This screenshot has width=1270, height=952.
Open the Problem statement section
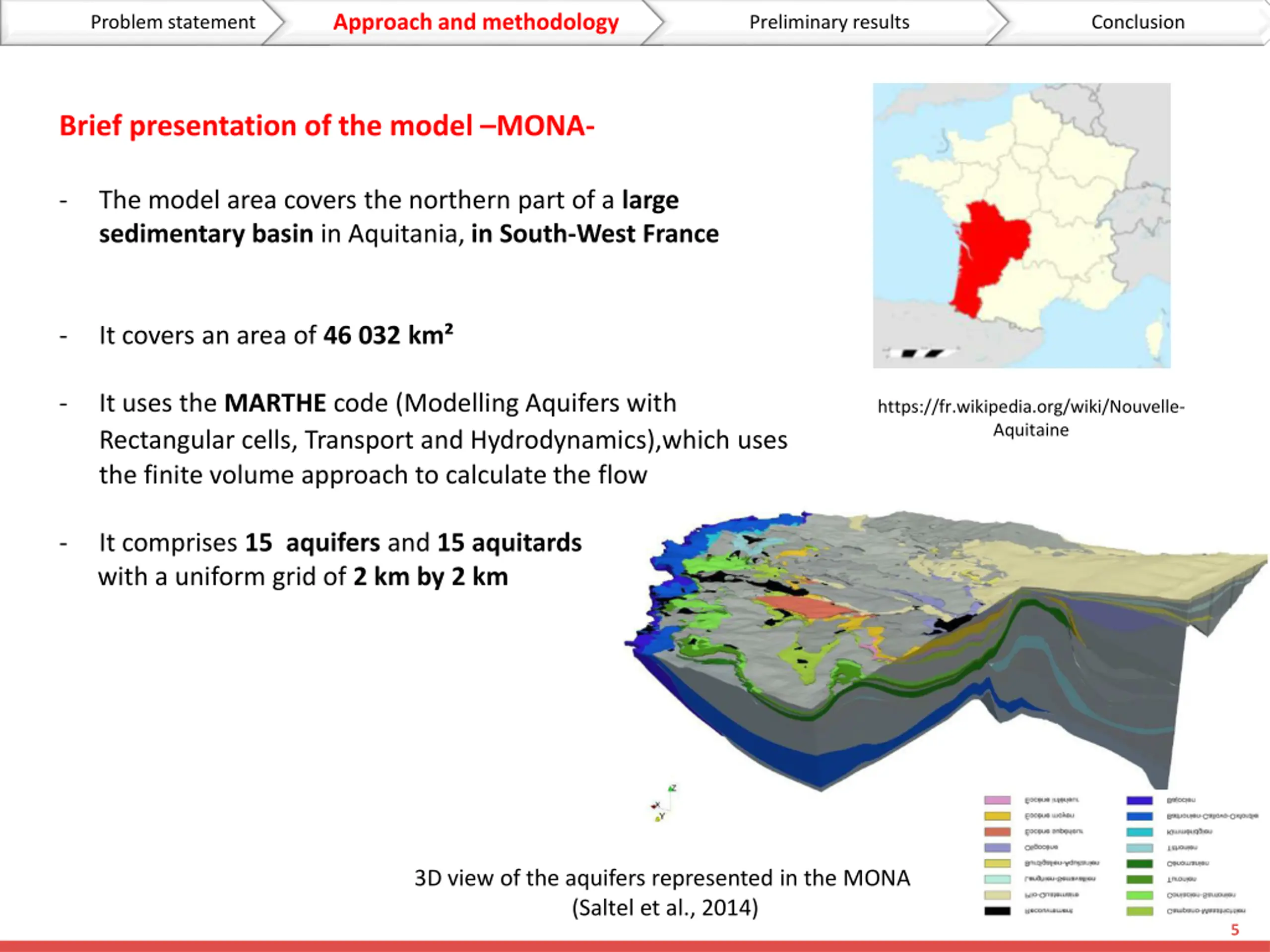pyautogui.click(x=172, y=22)
